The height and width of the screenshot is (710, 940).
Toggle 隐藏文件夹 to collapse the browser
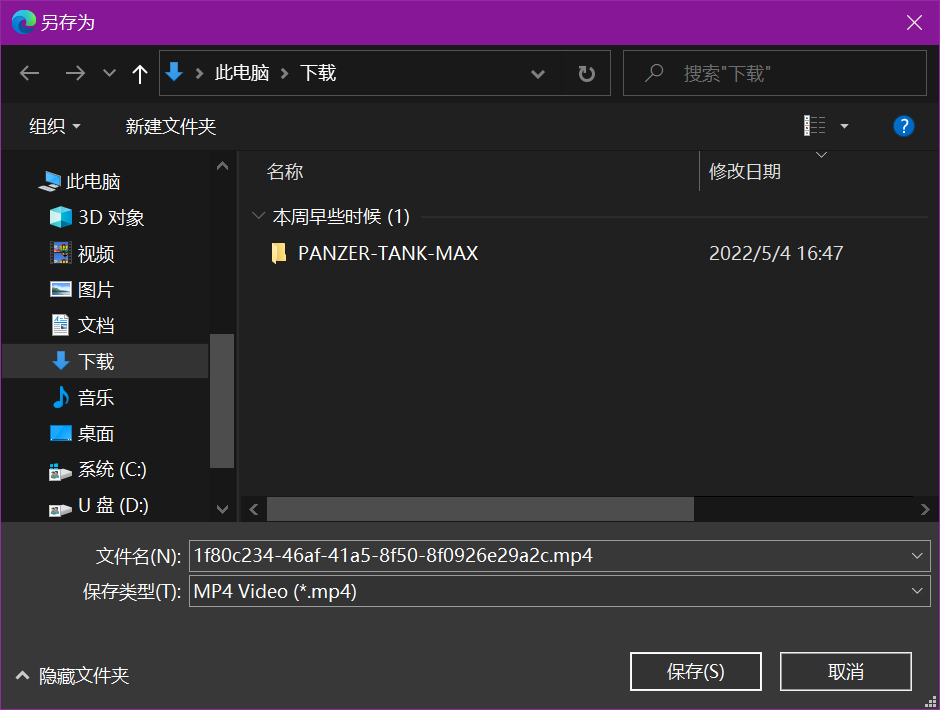coord(72,676)
